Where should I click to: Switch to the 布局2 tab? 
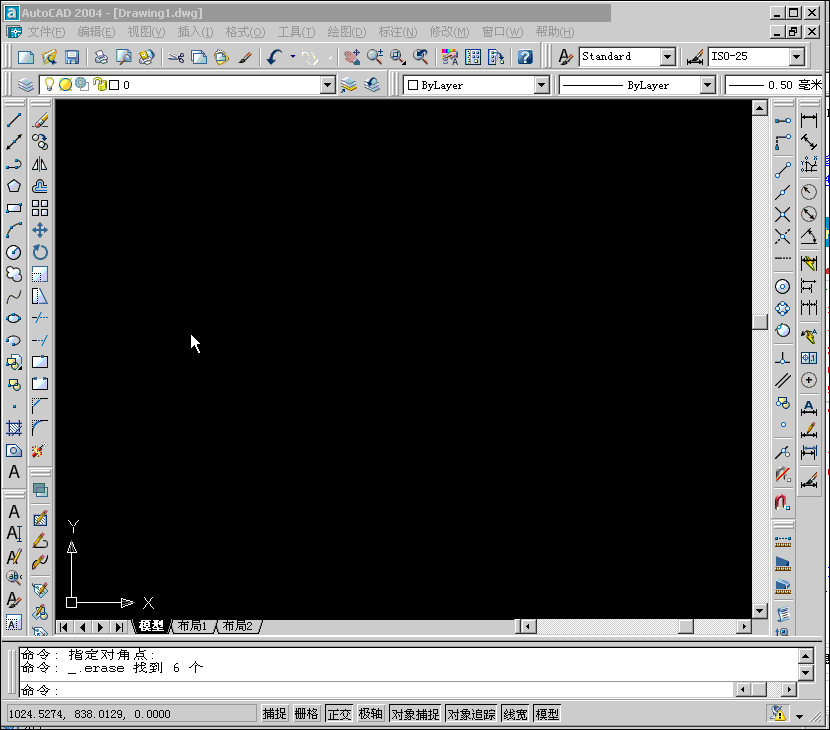[238, 626]
